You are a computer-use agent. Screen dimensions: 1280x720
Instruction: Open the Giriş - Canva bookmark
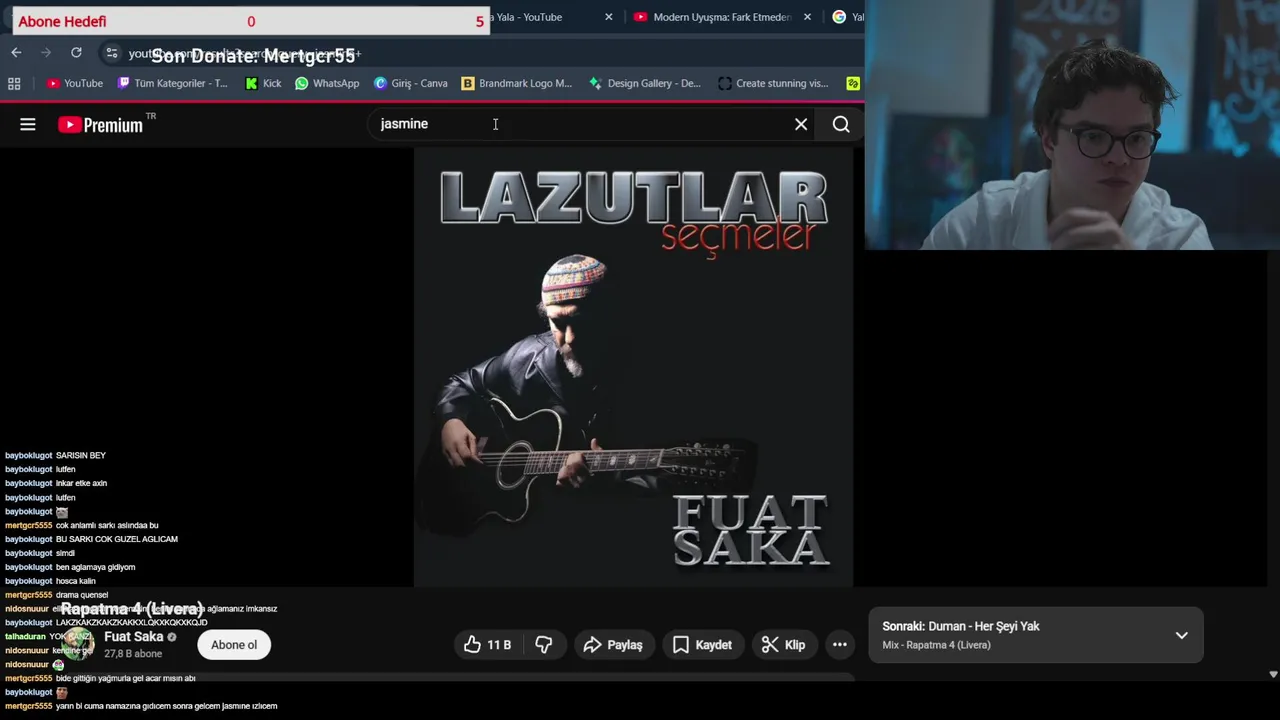coord(411,83)
